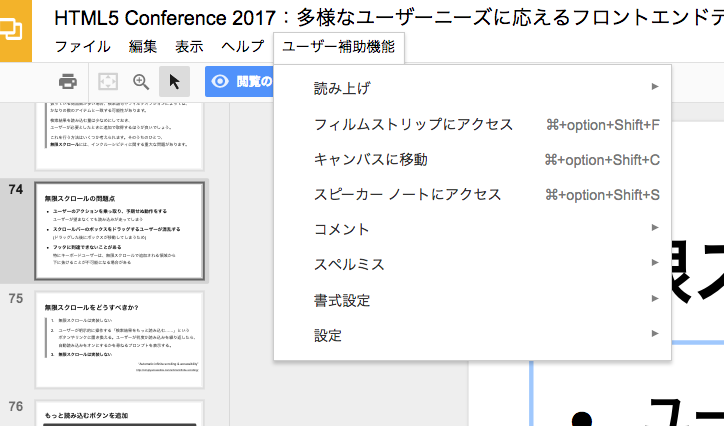Image resolution: width=724 pixels, height=426 pixels.
Task: Click the zoom-to-fit icon
Action: (108, 82)
